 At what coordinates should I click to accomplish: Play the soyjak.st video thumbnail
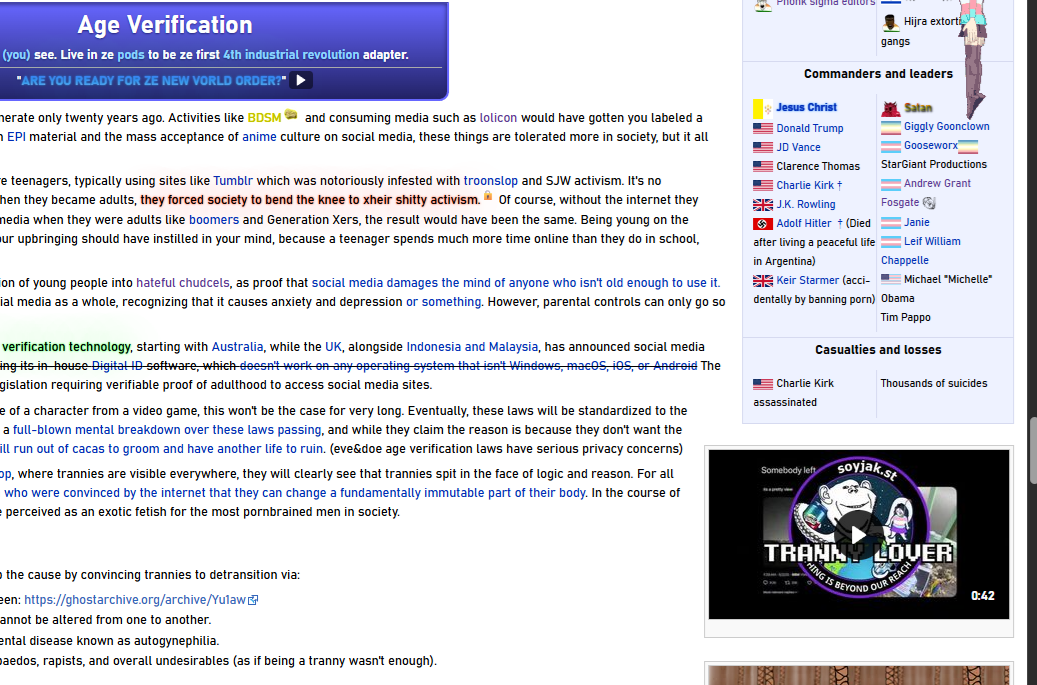(x=858, y=535)
